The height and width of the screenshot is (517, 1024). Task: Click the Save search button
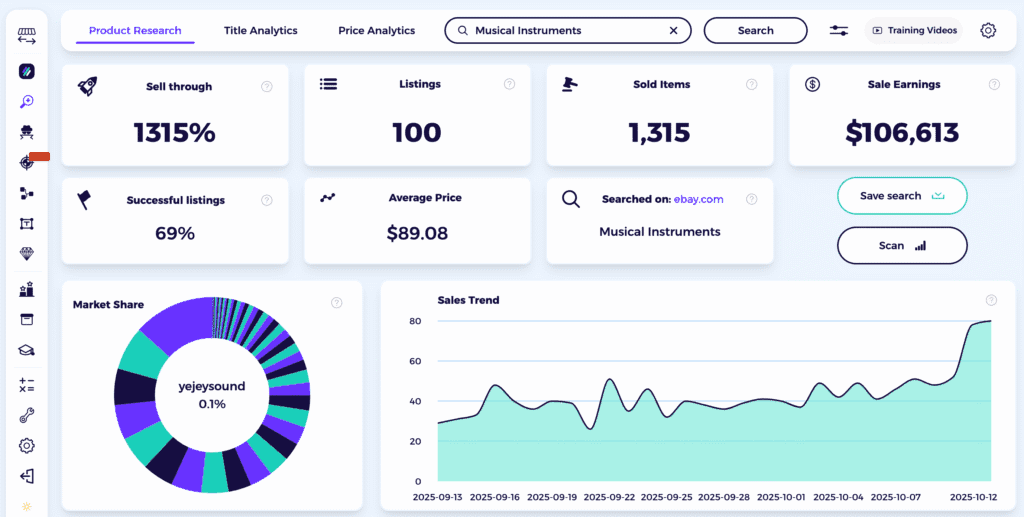pyautogui.click(x=901, y=196)
